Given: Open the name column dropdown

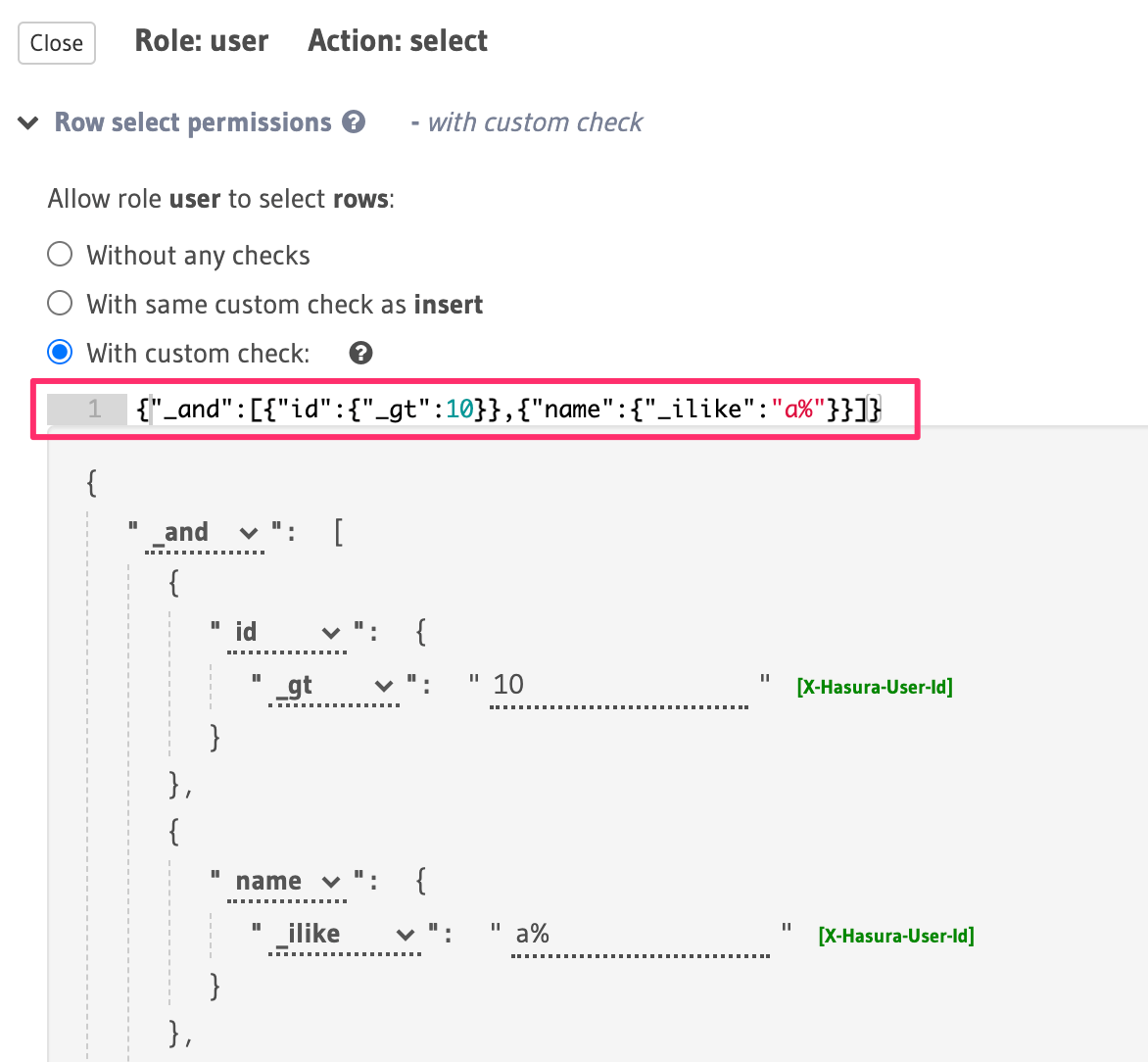Looking at the screenshot, I should click(288, 882).
